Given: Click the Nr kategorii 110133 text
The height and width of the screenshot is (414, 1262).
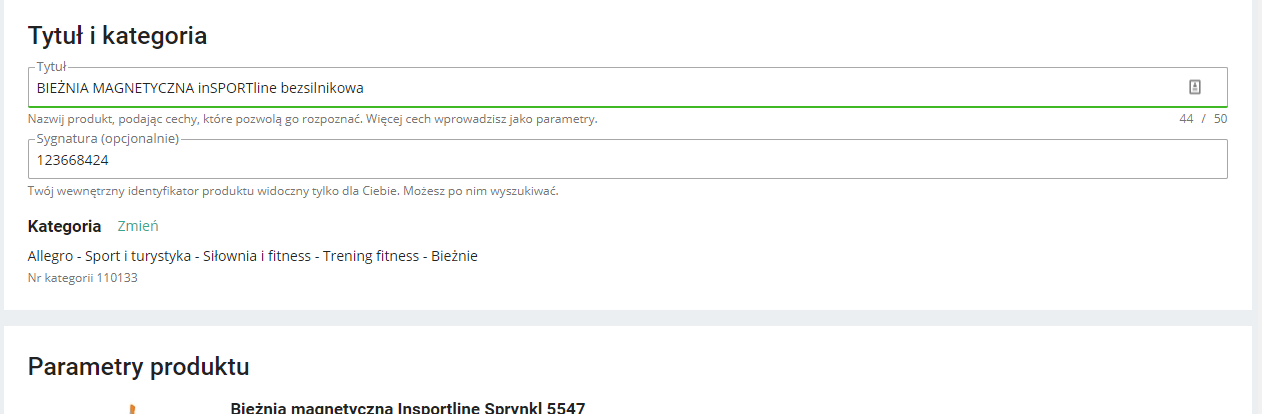Looking at the screenshot, I should pos(82,277).
